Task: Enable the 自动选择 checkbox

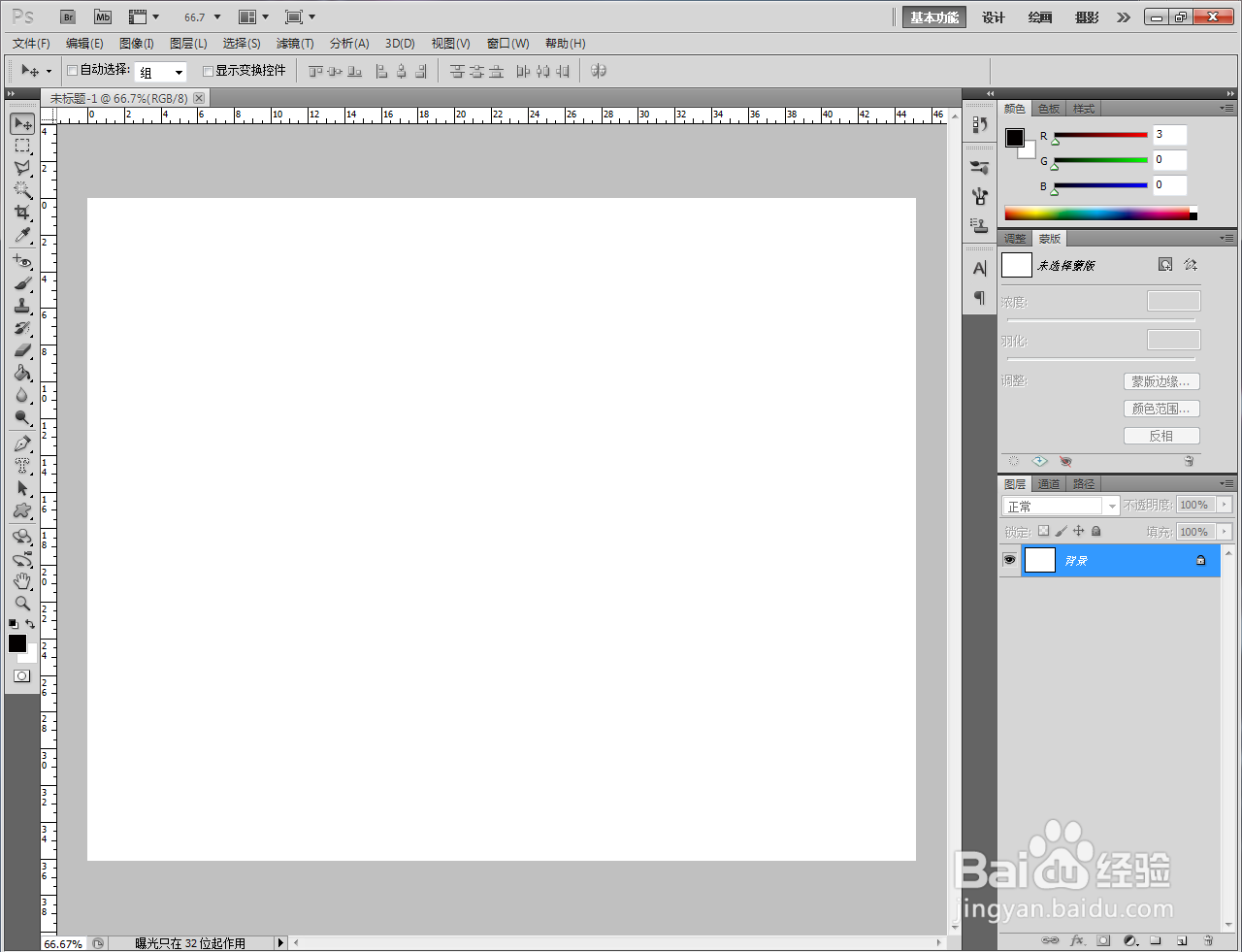Action: pyautogui.click(x=72, y=70)
